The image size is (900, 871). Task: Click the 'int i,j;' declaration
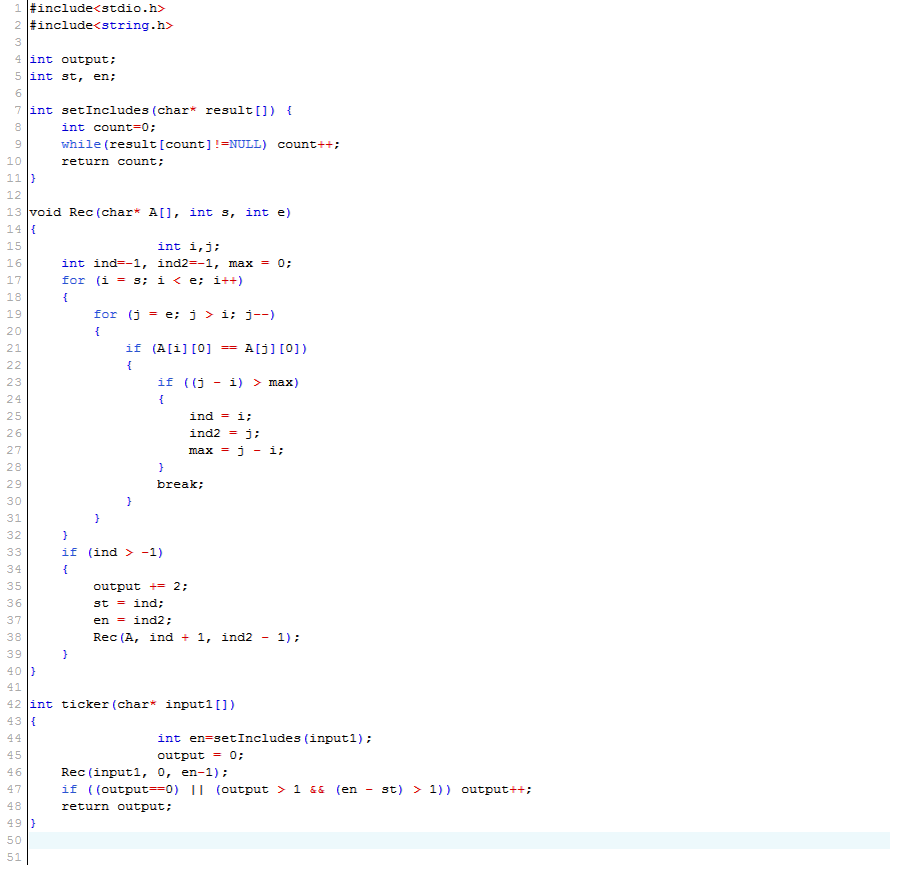tap(188, 246)
